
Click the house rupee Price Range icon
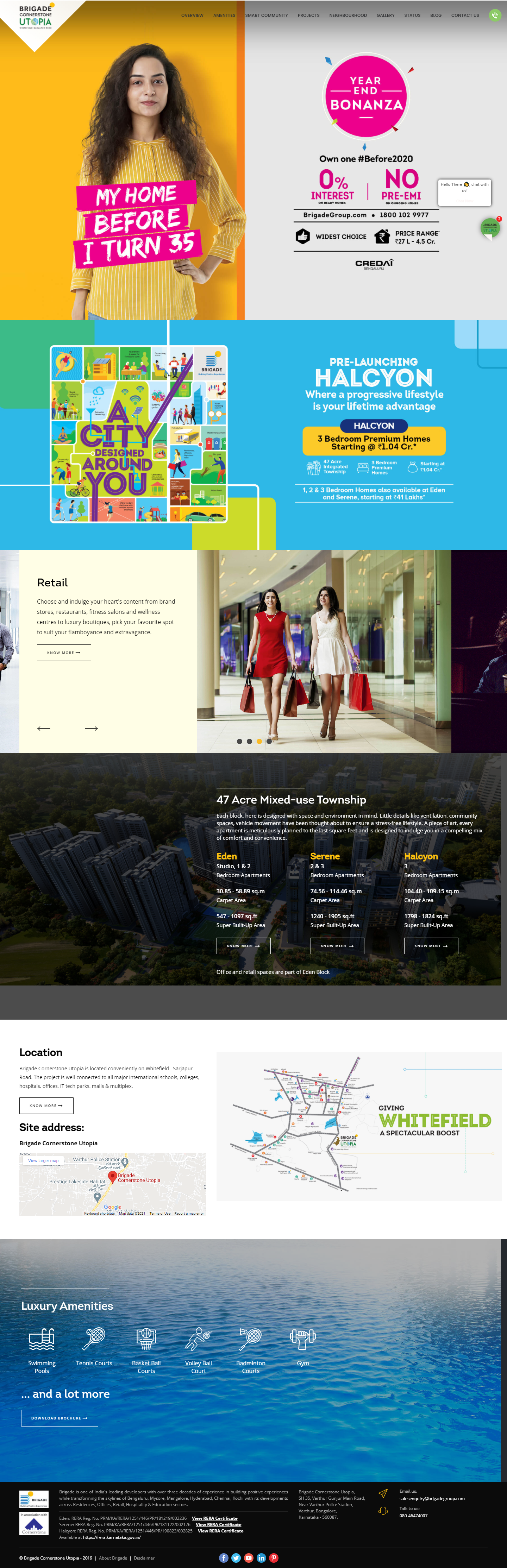[382, 236]
